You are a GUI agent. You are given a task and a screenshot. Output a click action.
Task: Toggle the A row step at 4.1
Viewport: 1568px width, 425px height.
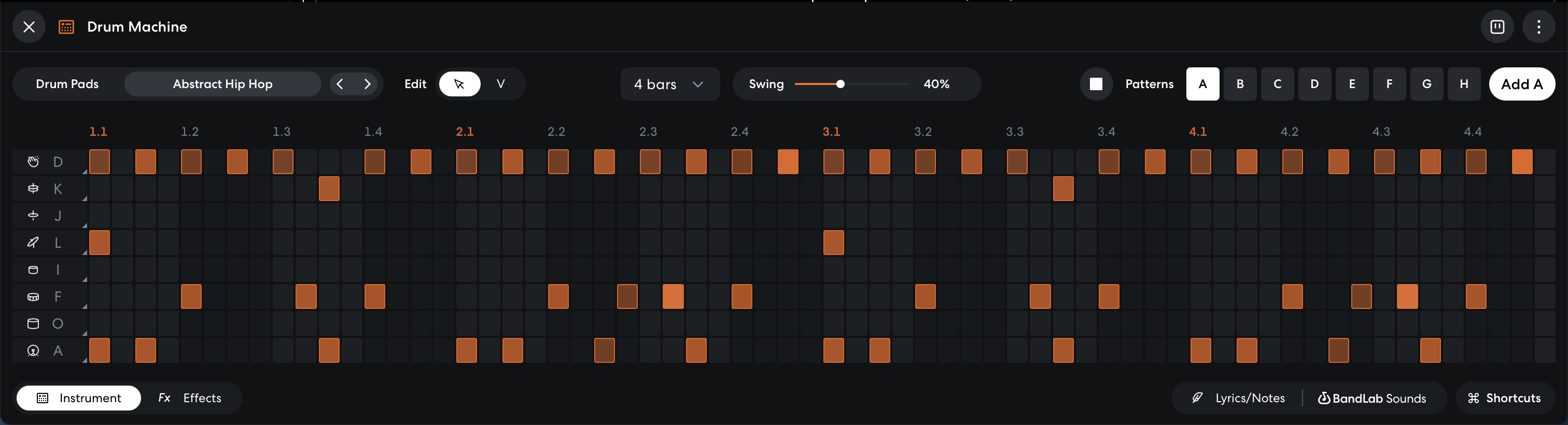pyautogui.click(x=1200, y=351)
